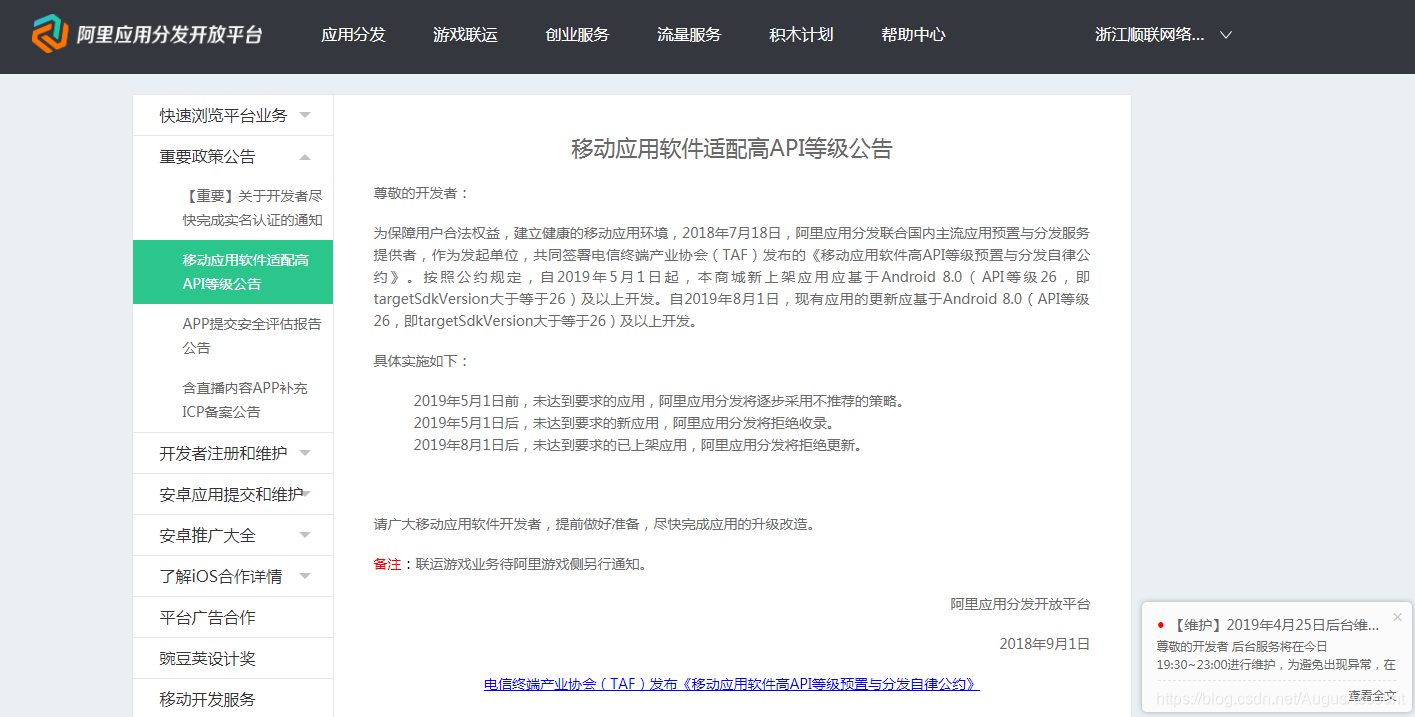The width and height of the screenshot is (1415, 717).
Task: Select 移动应用软件适配高API等级公告 sidebar item
Action: point(233,272)
